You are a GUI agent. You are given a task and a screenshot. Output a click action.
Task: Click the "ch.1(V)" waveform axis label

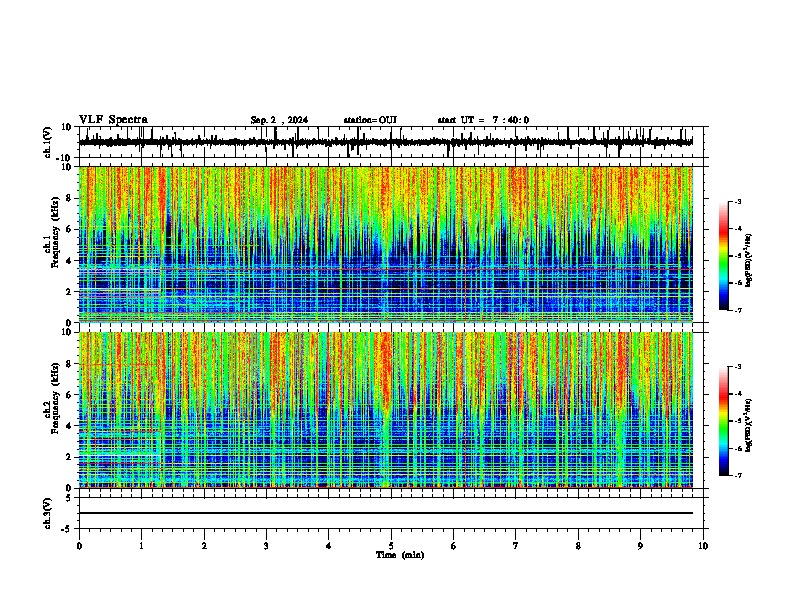[48, 142]
